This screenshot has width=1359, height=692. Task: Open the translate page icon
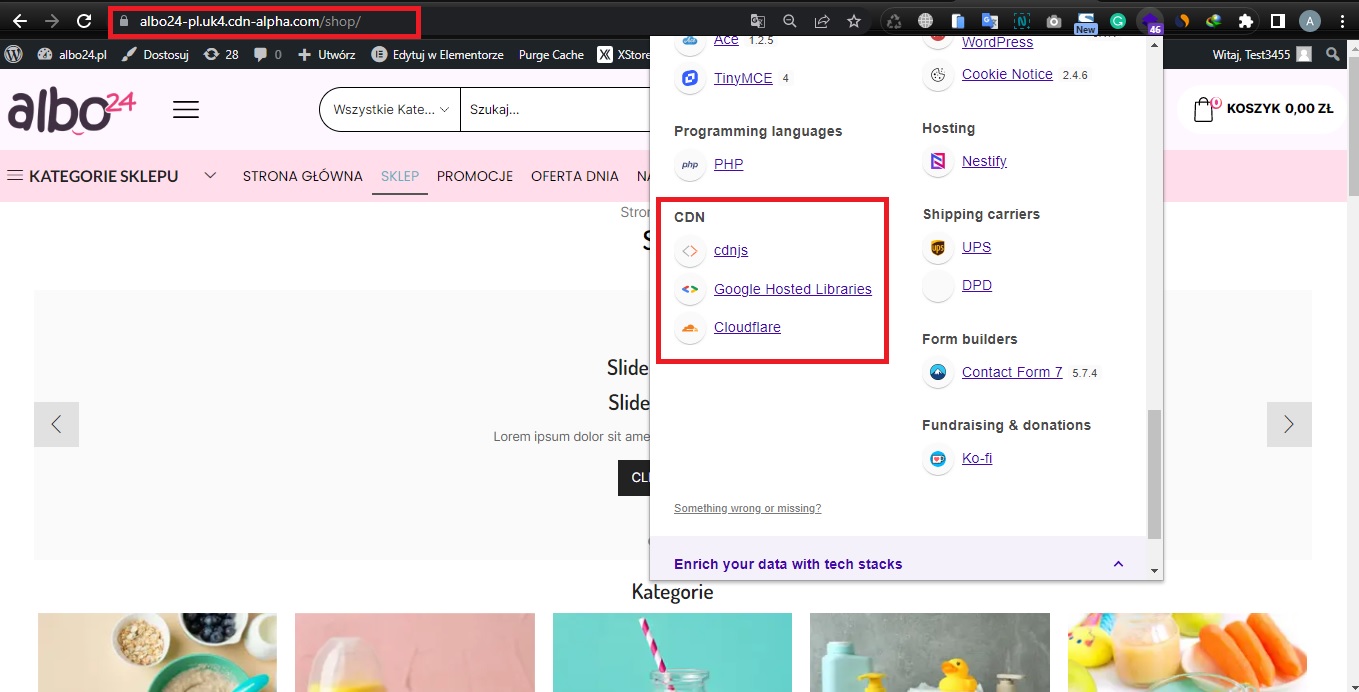[x=758, y=21]
